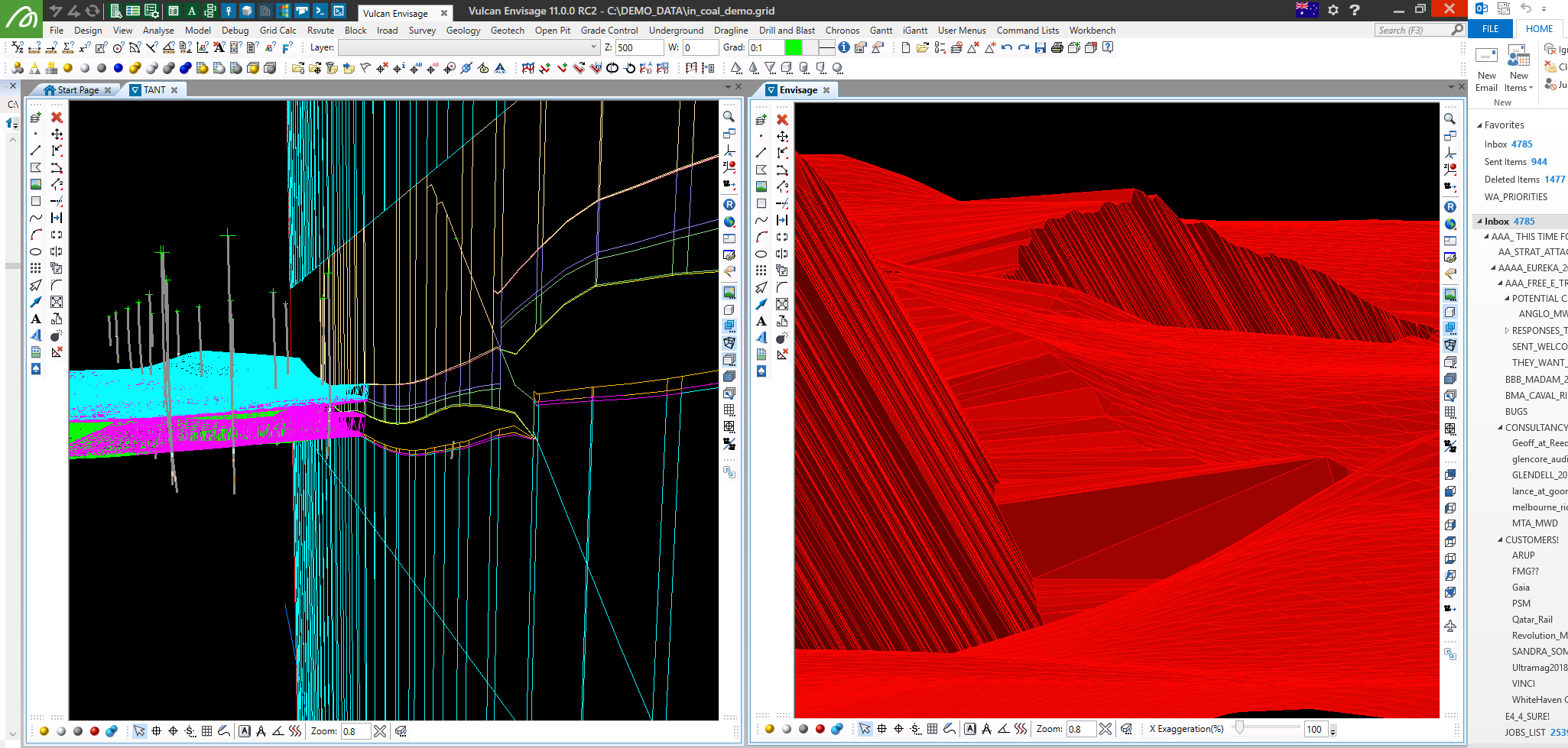1568x748 pixels.
Task: Click the text 'A' tool in Envisage window
Action: [761, 321]
